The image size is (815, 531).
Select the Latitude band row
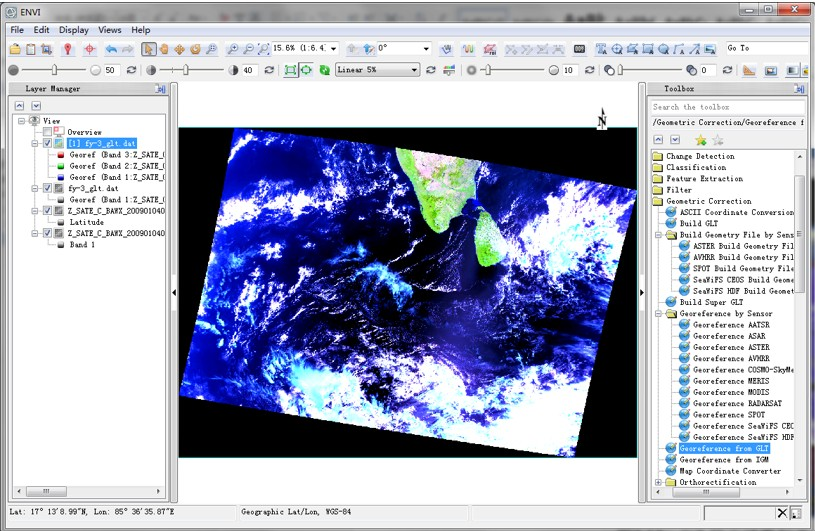click(x=86, y=222)
